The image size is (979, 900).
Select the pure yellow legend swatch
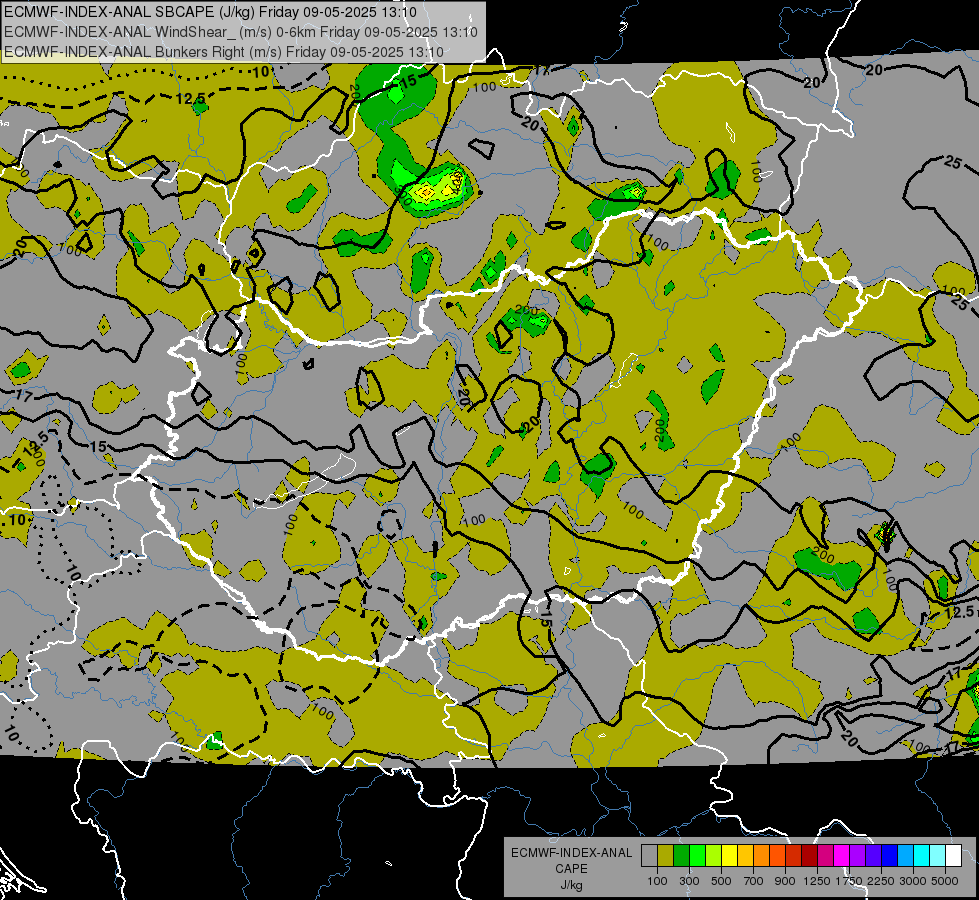tap(729, 856)
